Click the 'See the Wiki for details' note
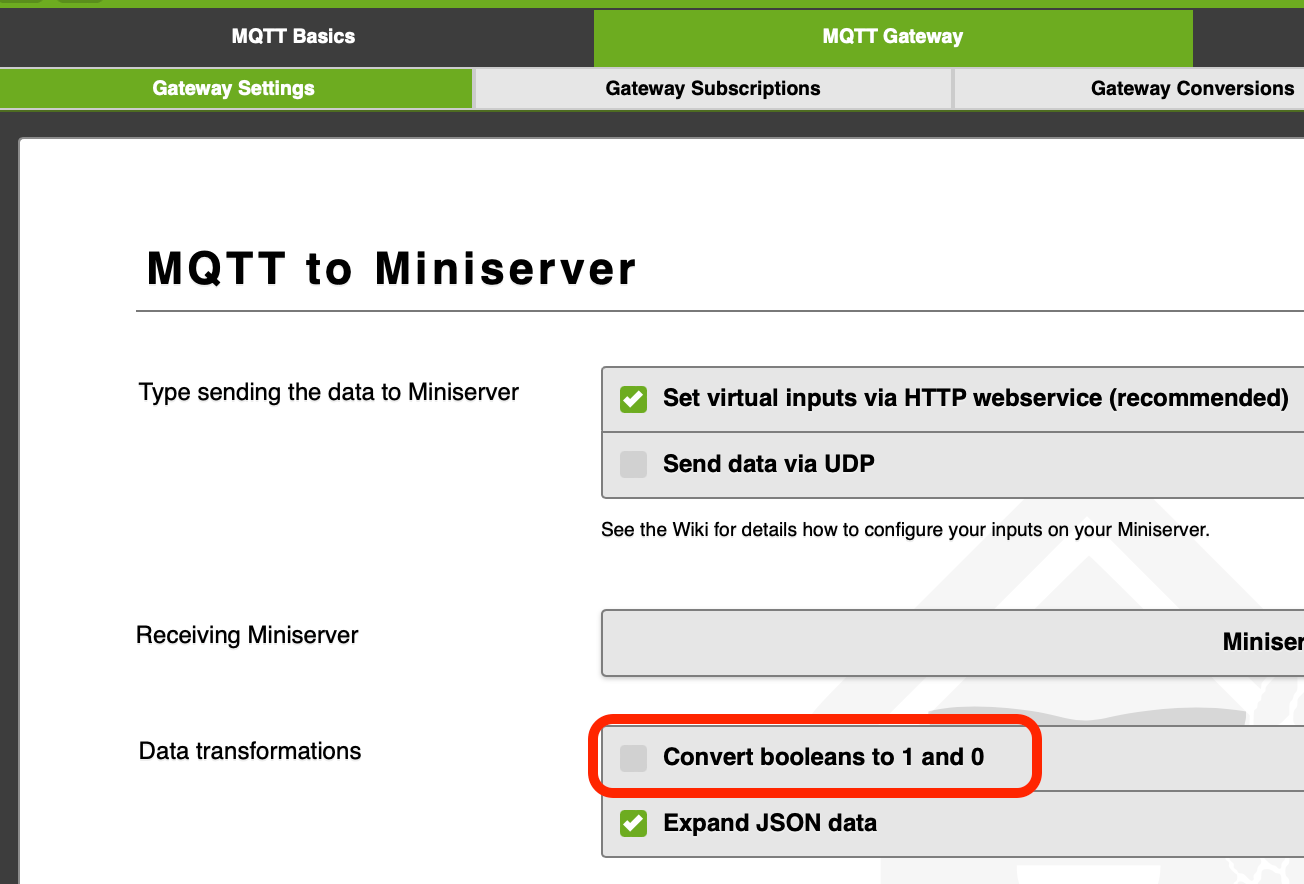 905,530
